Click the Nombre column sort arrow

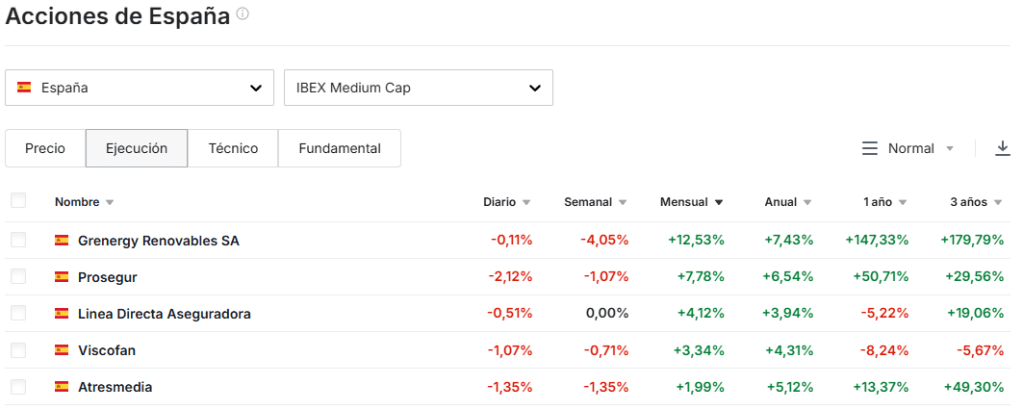point(110,203)
